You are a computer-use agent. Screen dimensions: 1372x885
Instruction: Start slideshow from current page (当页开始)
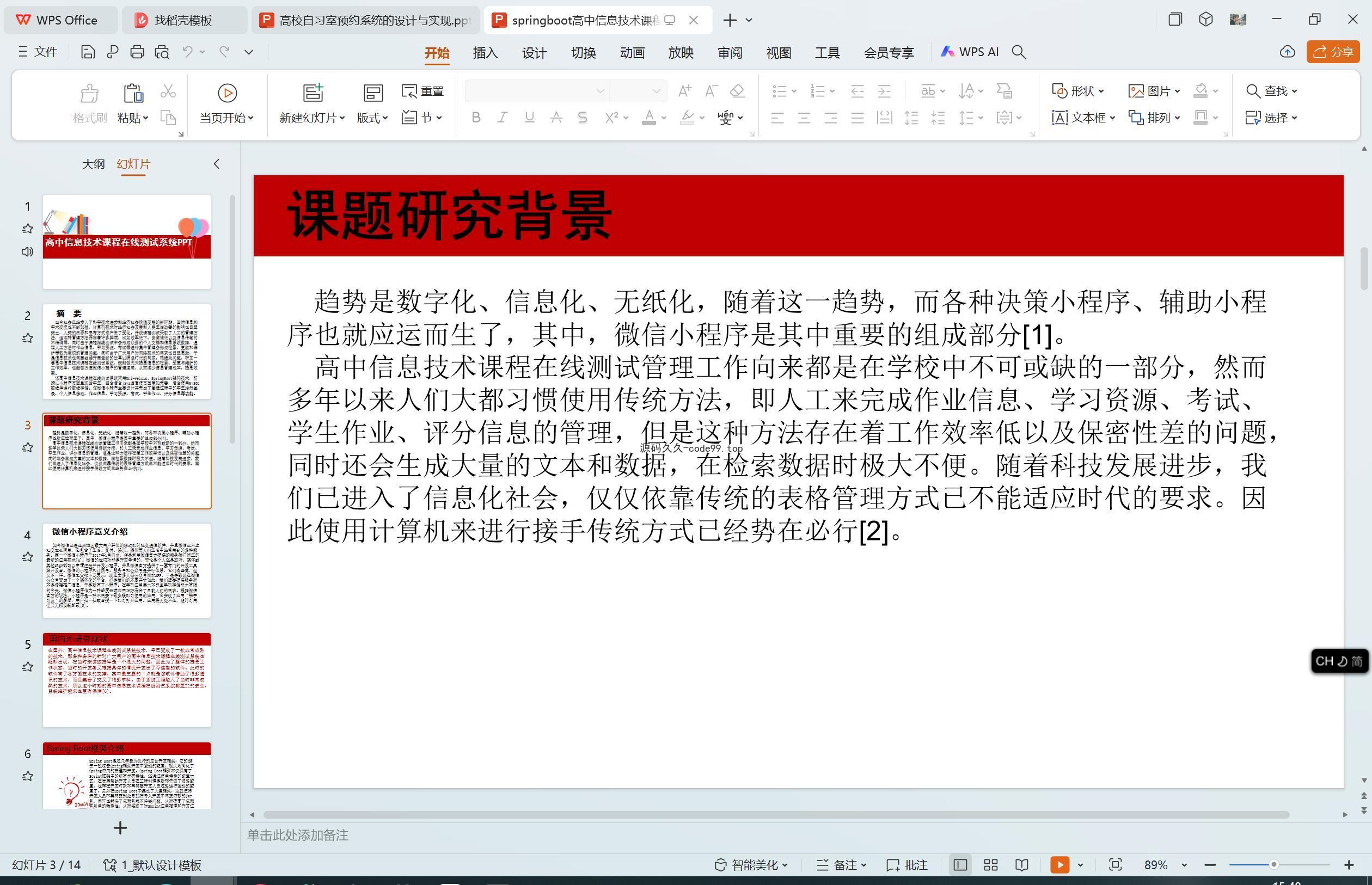click(x=226, y=104)
